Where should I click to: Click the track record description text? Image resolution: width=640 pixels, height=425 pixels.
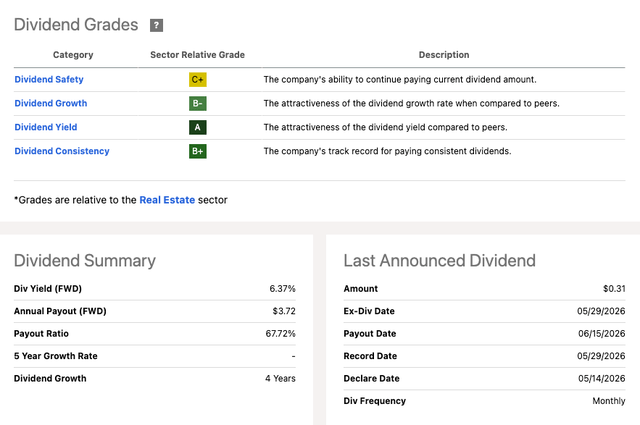(x=387, y=151)
